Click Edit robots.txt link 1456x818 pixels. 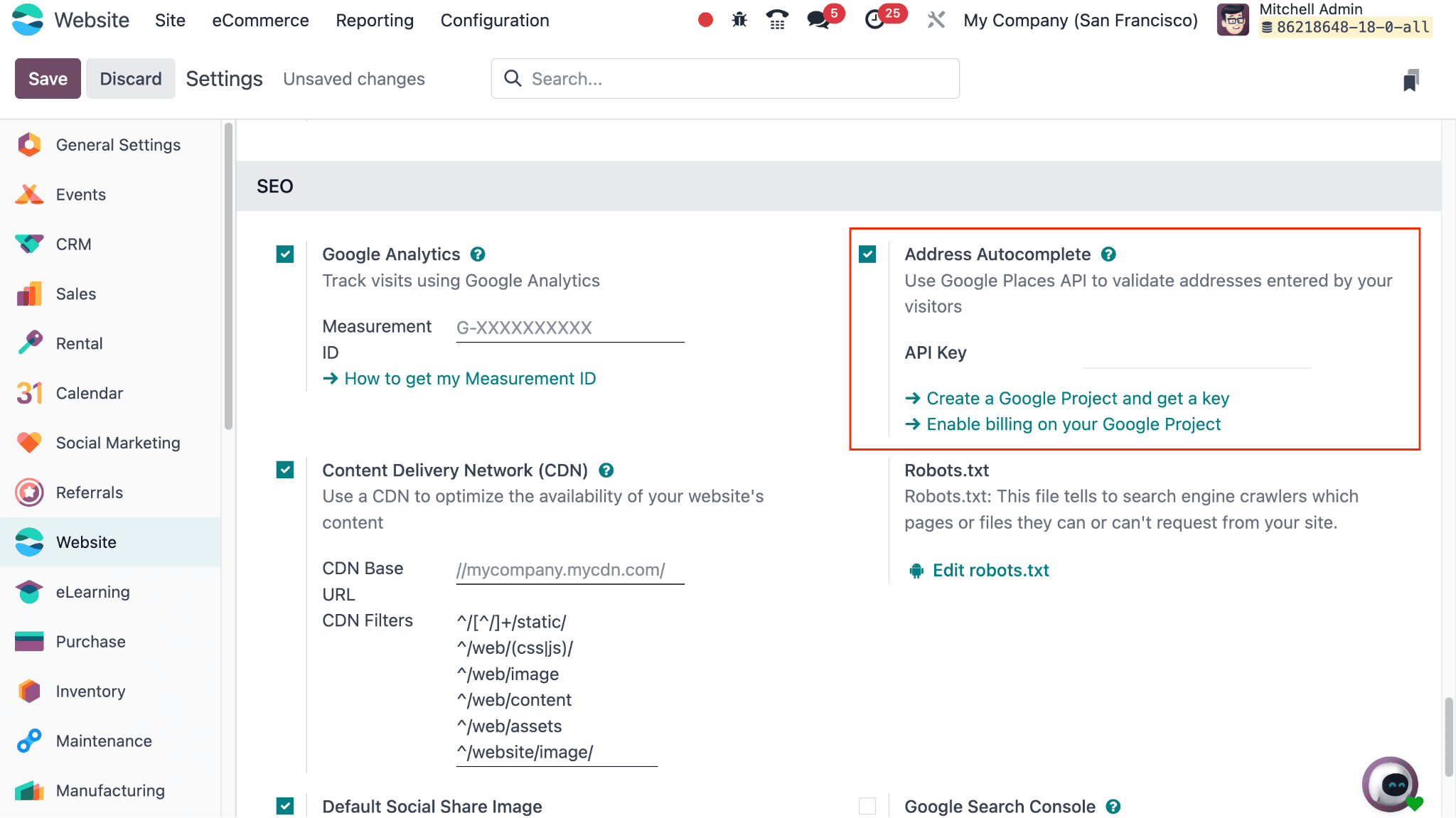point(990,571)
